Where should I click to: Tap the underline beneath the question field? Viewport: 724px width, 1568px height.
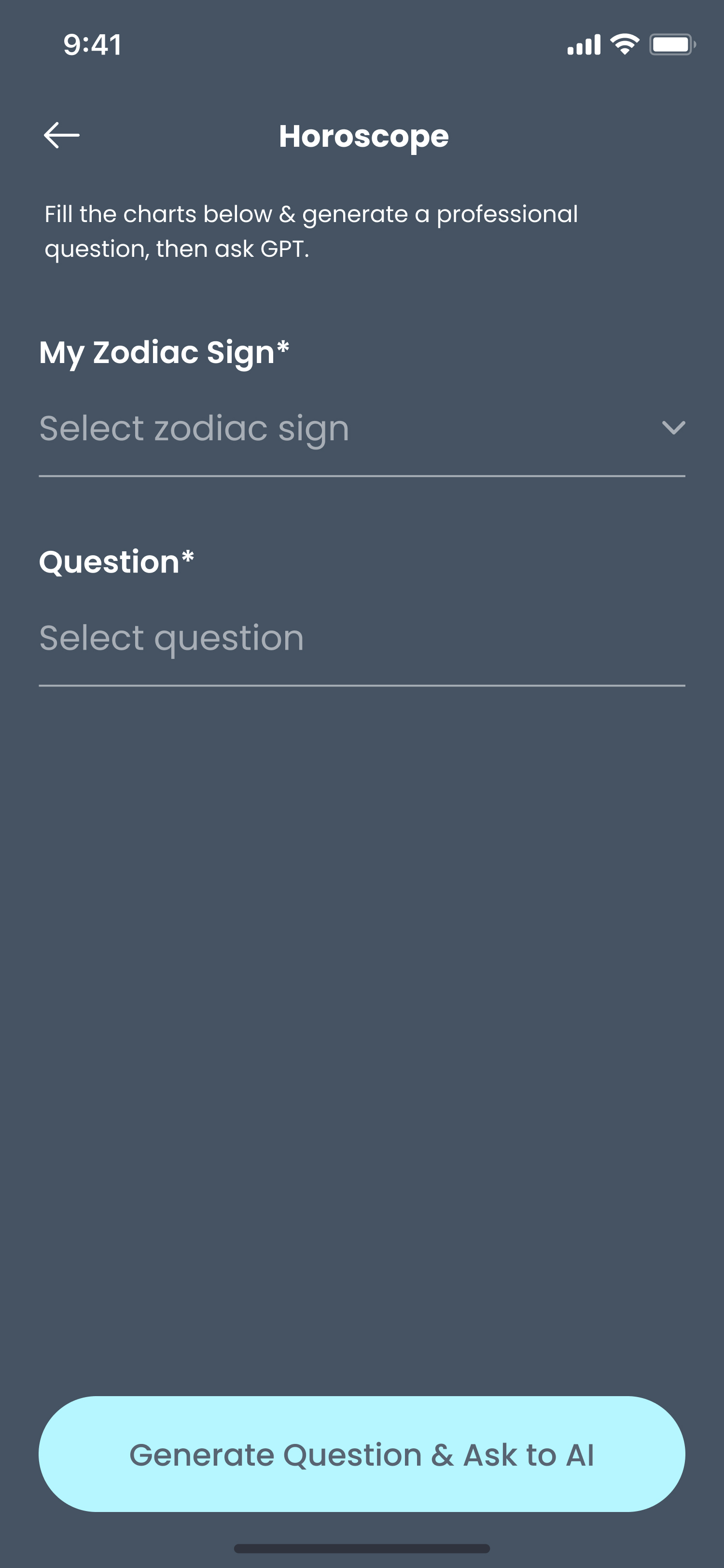click(x=362, y=686)
